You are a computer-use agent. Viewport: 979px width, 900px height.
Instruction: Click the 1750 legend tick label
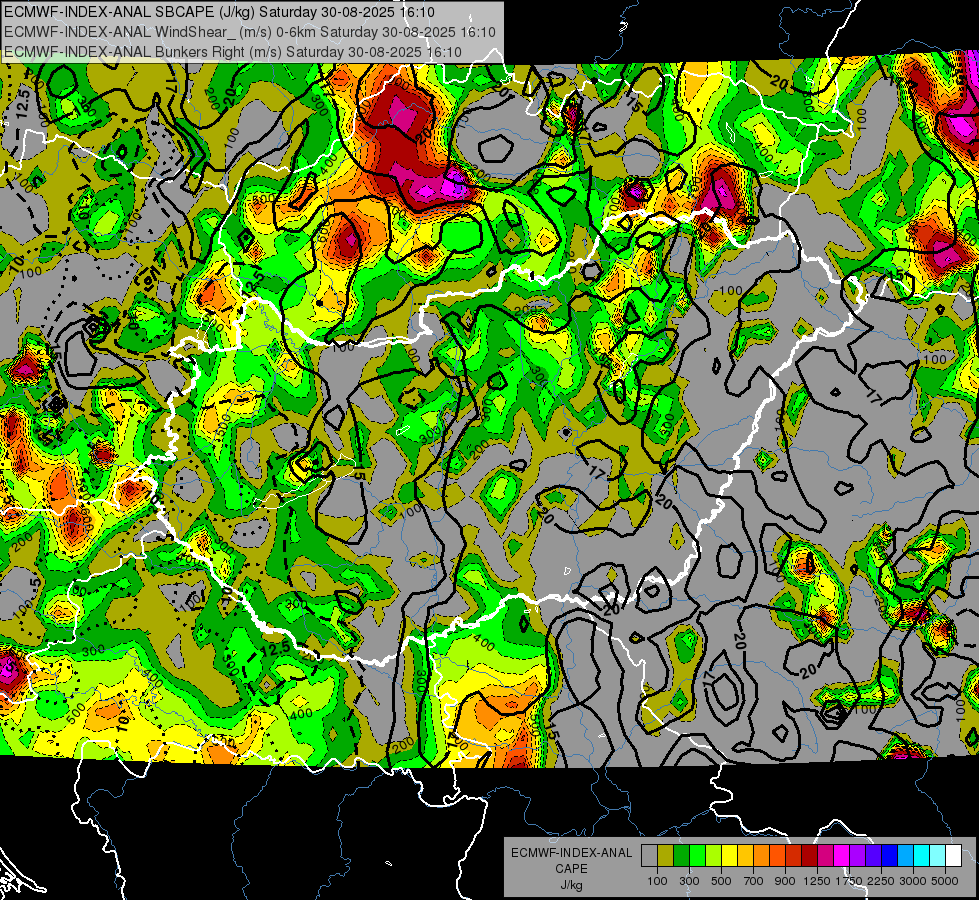849,881
